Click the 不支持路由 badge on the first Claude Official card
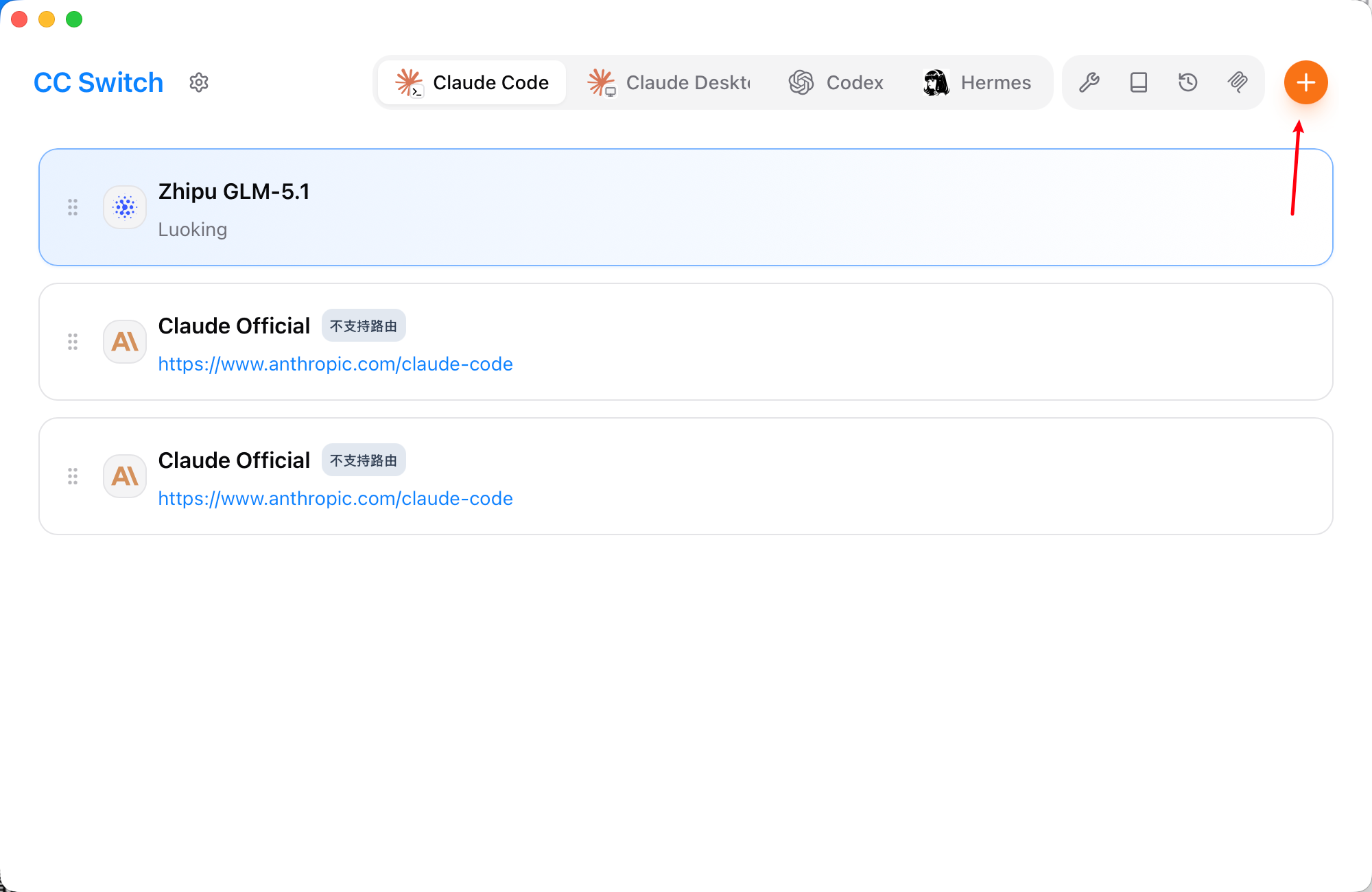Viewport: 1372px width, 892px height. [x=364, y=326]
